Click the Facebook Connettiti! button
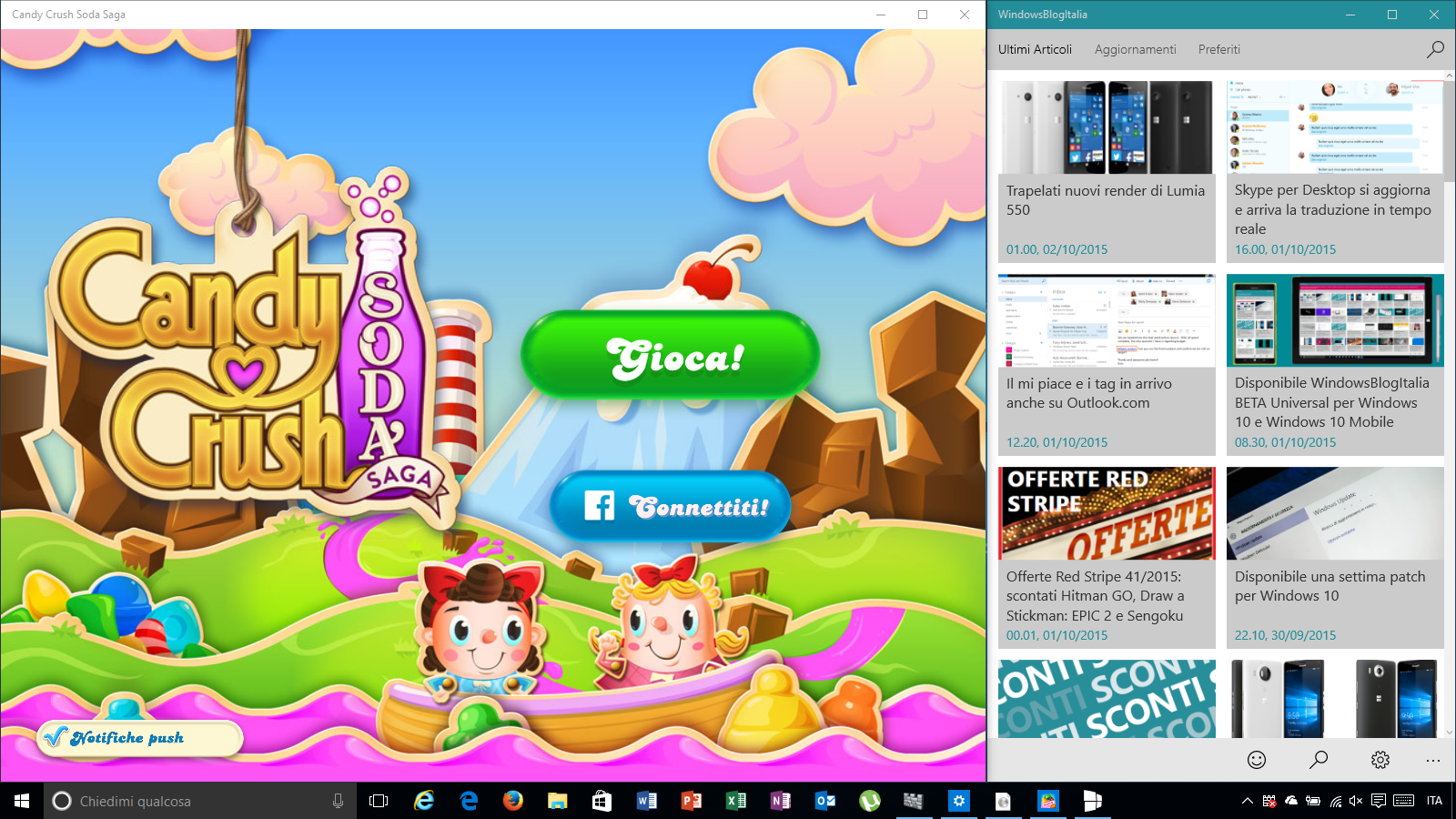The height and width of the screenshot is (819, 1456). tap(671, 506)
